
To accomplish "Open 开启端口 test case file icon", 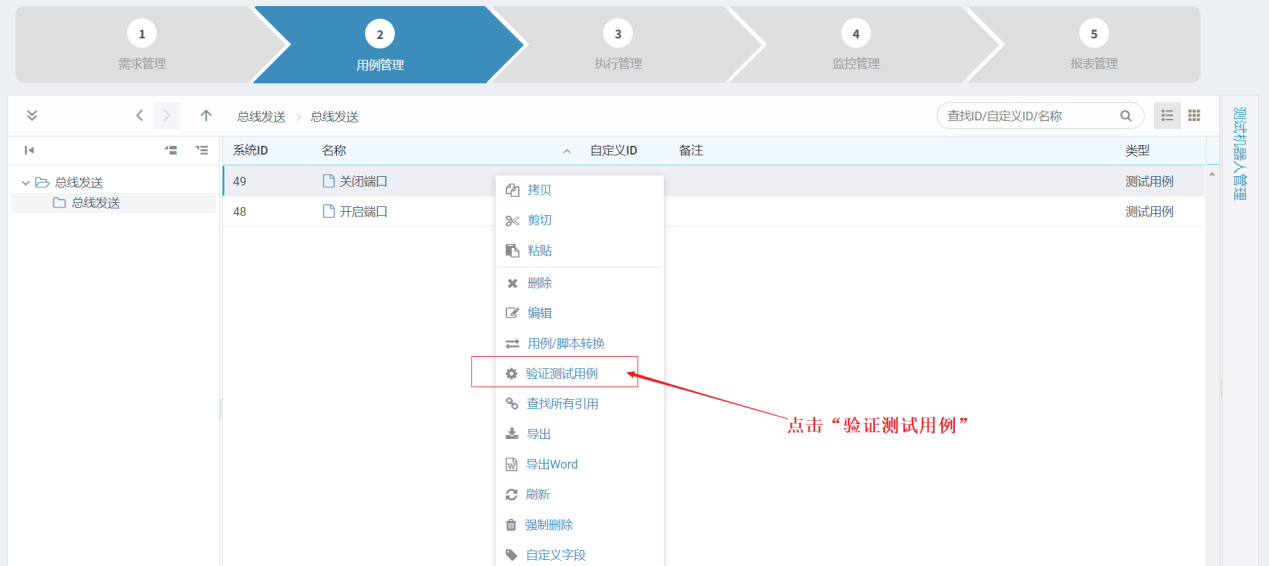I will 327,212.
